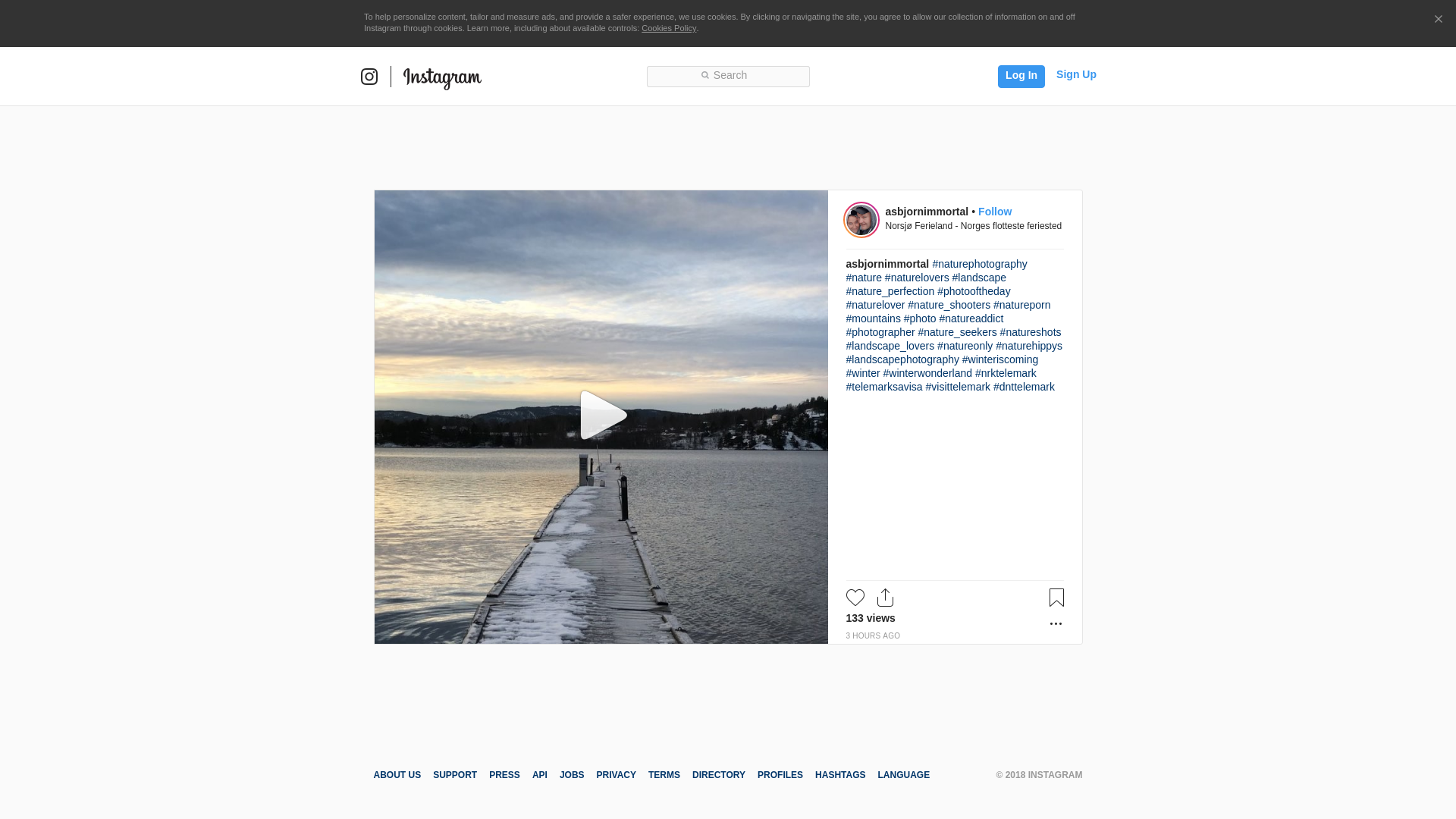The height and width of the screenshot is (819, 1456).
Task: Click the share post icon
Action: click(885, 598)
